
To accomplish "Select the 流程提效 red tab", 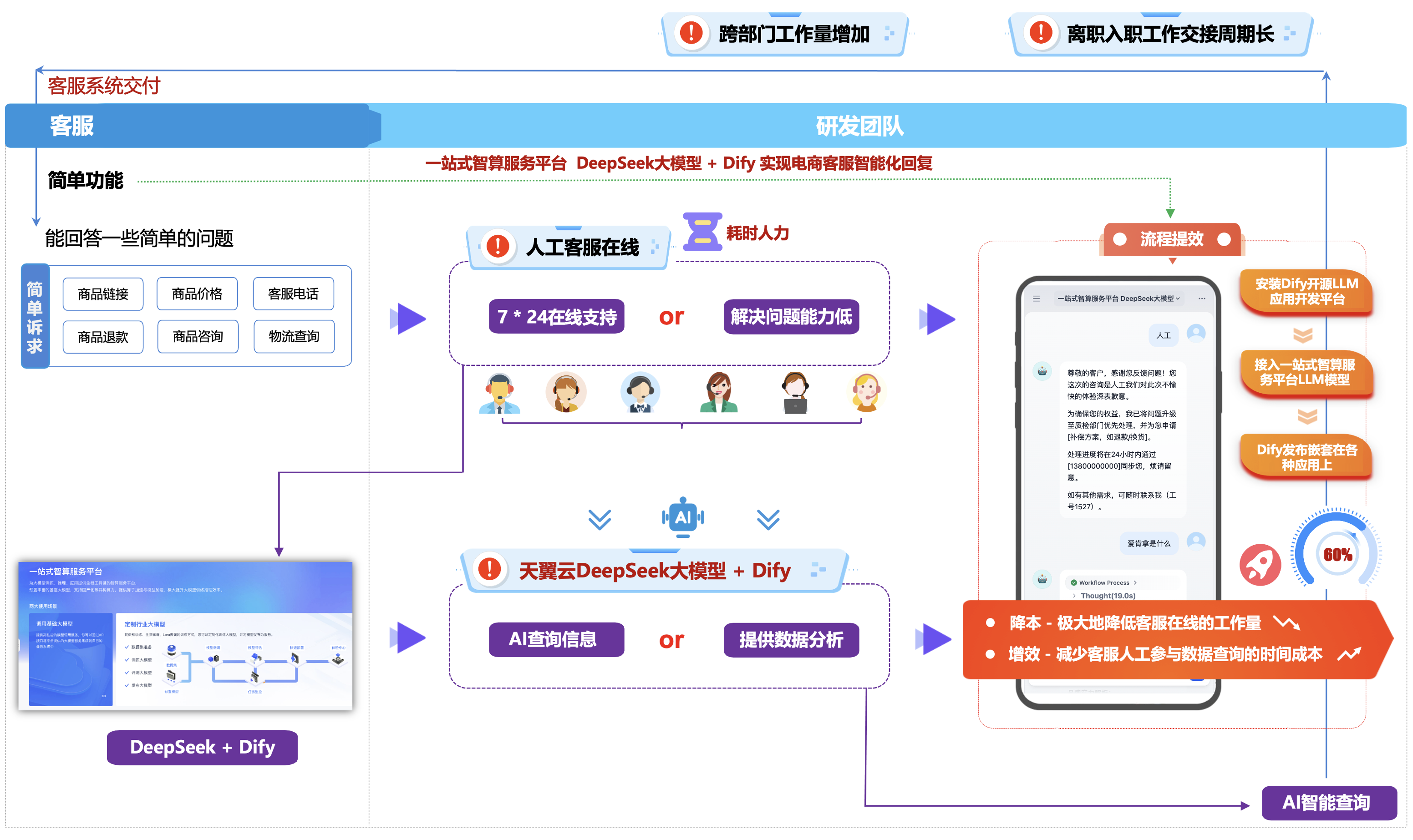I will (x=1171, y=239).
